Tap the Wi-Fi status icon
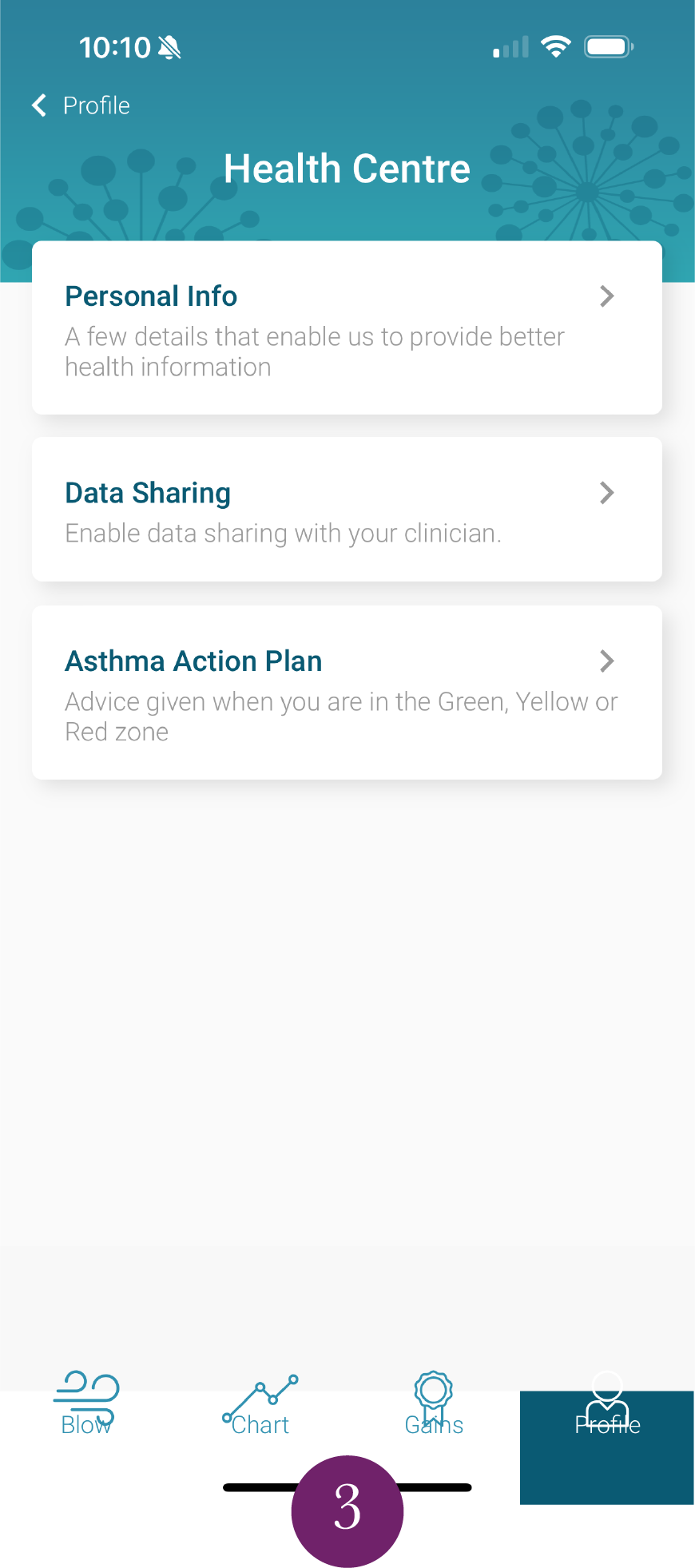 (555, 47)
